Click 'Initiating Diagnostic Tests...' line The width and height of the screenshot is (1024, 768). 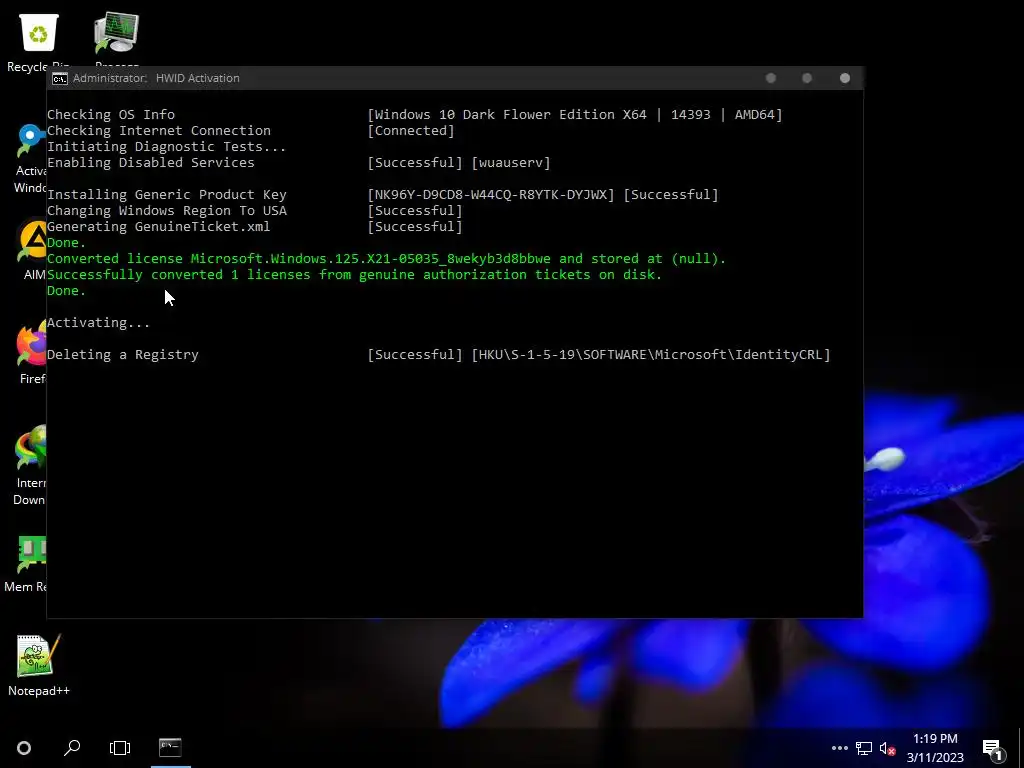(x=167, y=147)
